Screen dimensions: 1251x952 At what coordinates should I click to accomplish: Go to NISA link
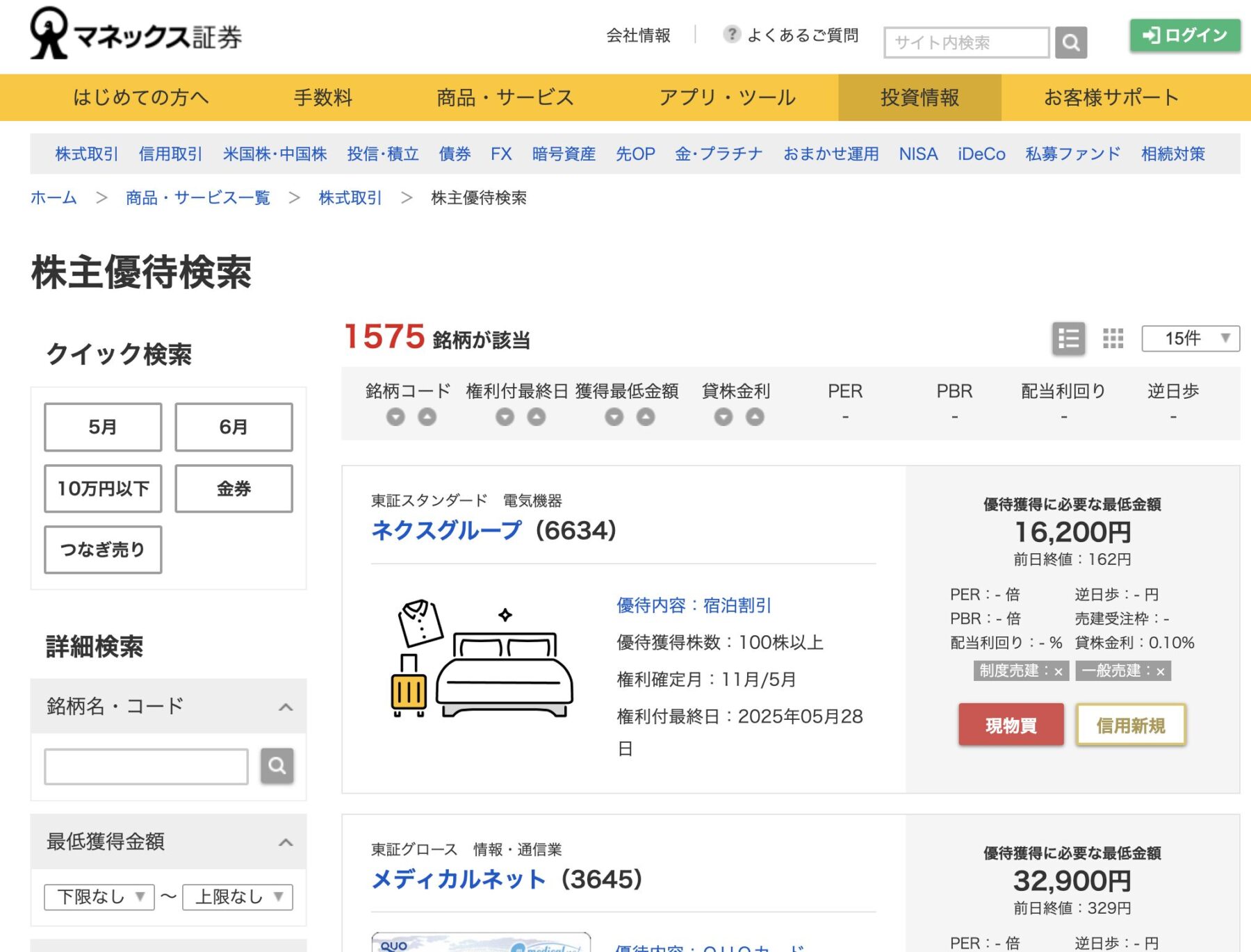click(918, 154)
